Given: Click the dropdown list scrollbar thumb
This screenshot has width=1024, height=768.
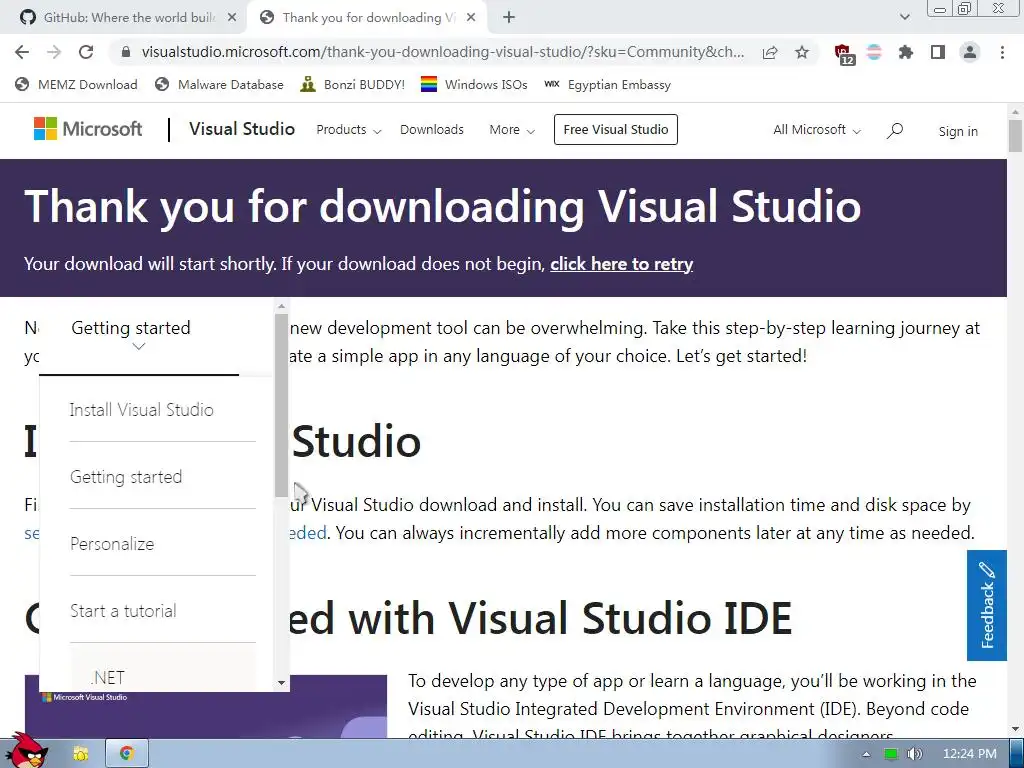Looking at the screenshot, I should (x=281, y=405).
